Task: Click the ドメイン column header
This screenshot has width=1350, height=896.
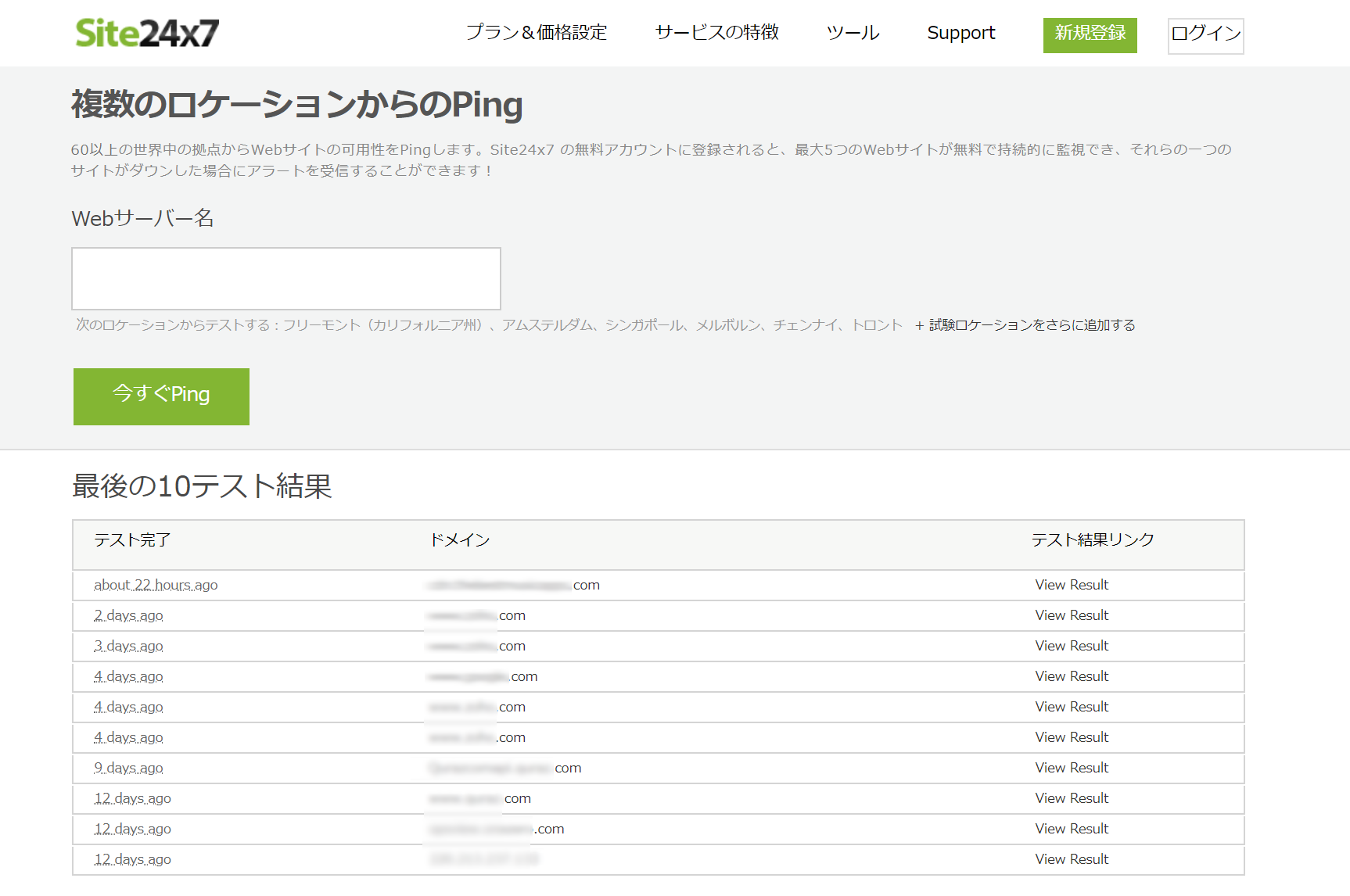Action: click(x=460, y=540)
